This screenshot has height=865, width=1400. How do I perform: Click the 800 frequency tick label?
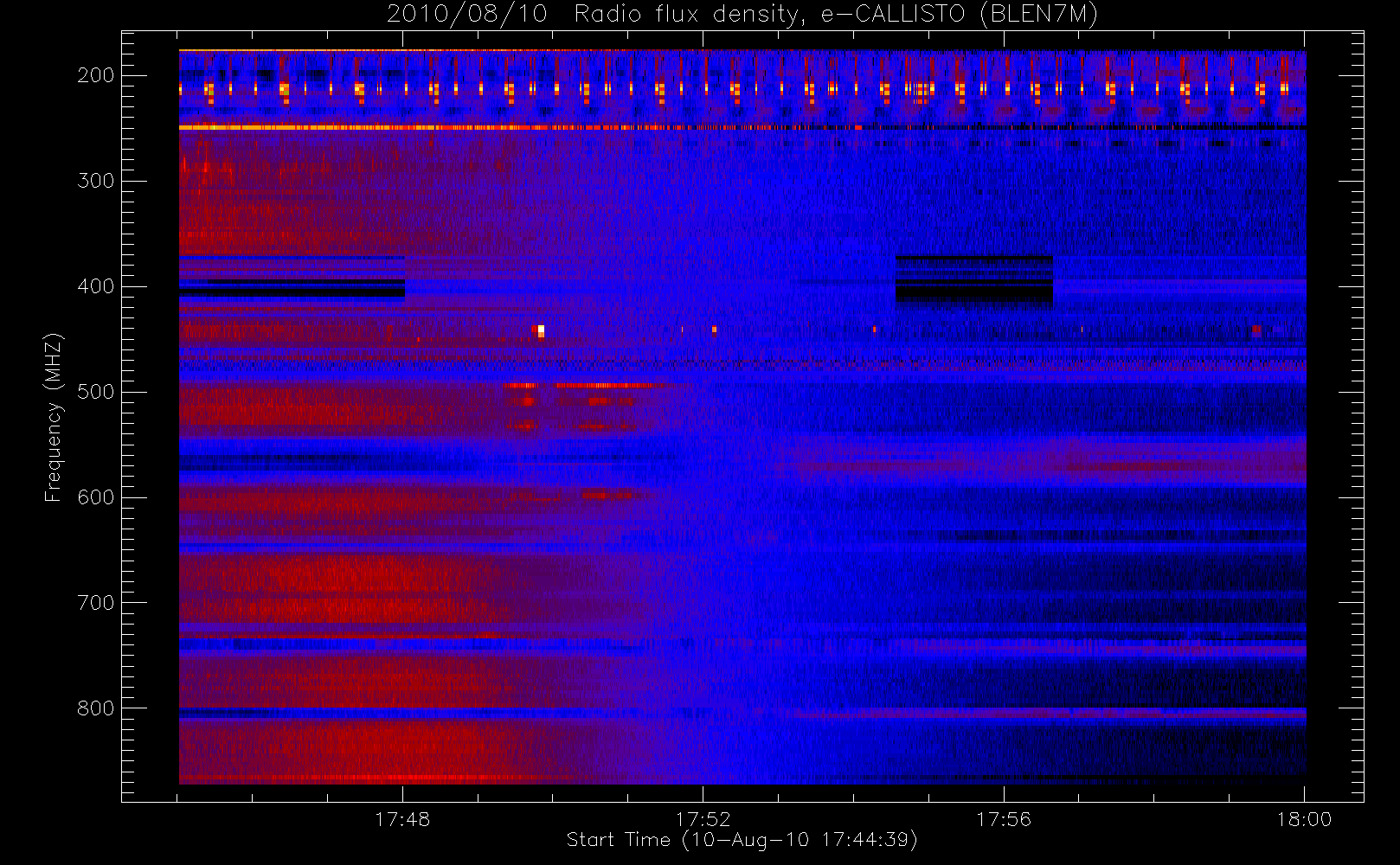coord(96,708)
